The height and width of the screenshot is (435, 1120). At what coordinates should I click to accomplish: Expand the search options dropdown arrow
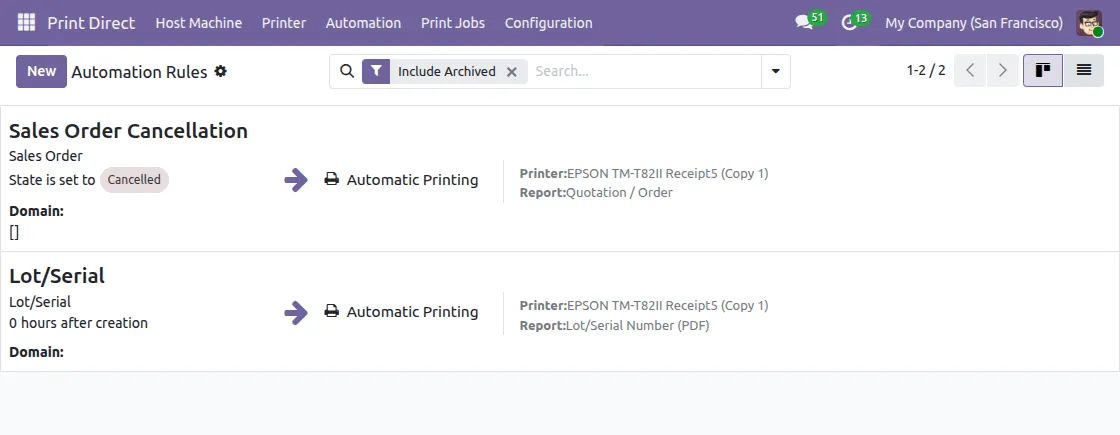775,71
